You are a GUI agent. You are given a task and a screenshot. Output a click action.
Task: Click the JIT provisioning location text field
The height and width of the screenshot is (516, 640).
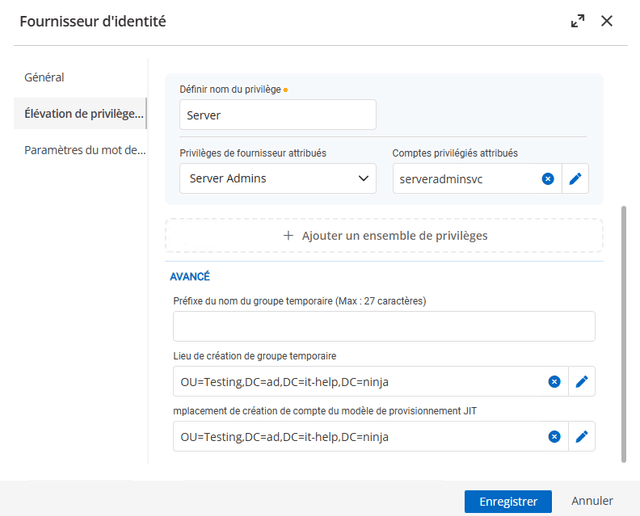pyautogui.click(x=360, y=437)
